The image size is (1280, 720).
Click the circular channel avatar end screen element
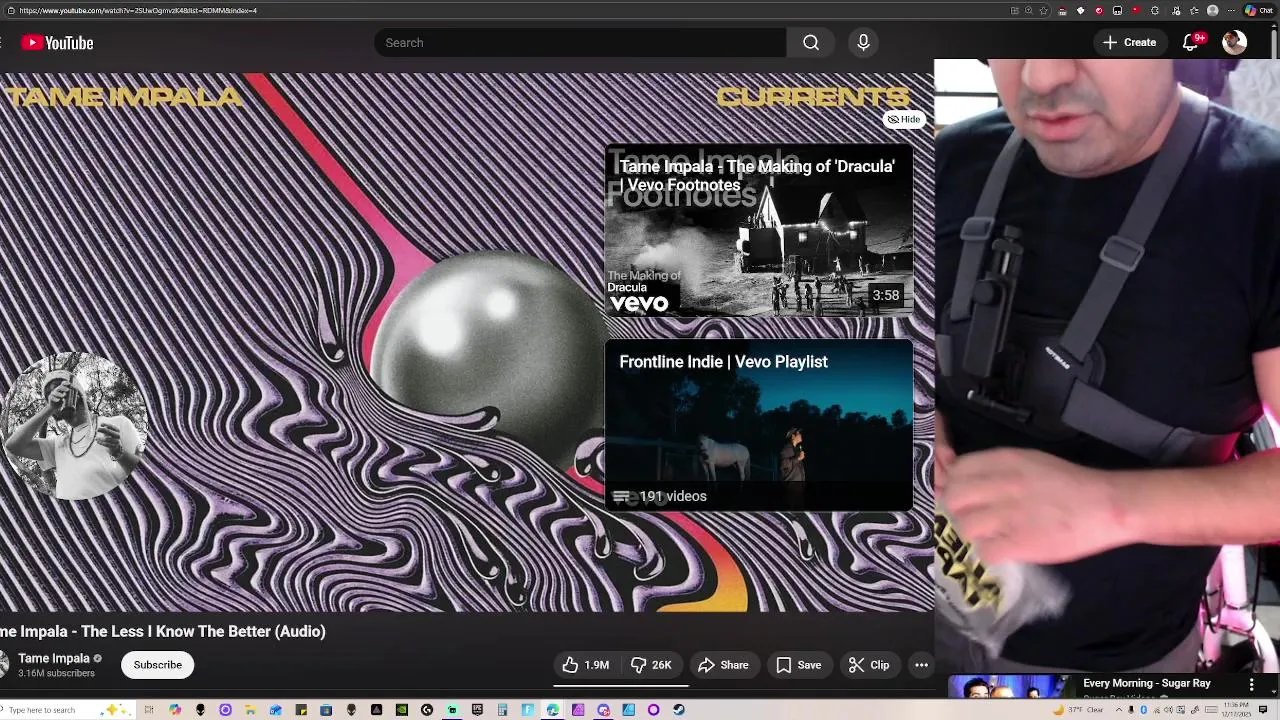pos(75,426)
